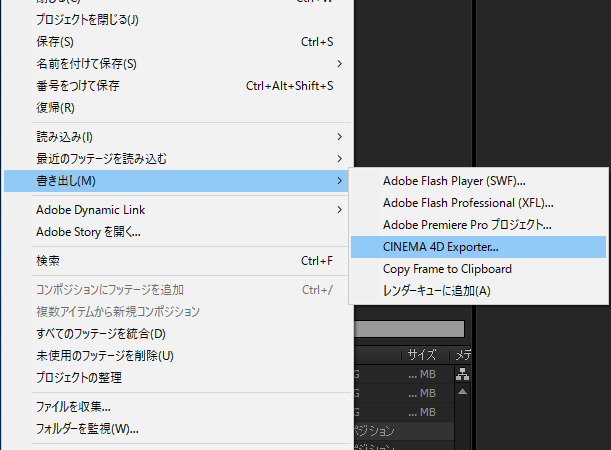Open flowchart view icon in project panel
Screen dimensions: 611x450
tap(463, 374)
